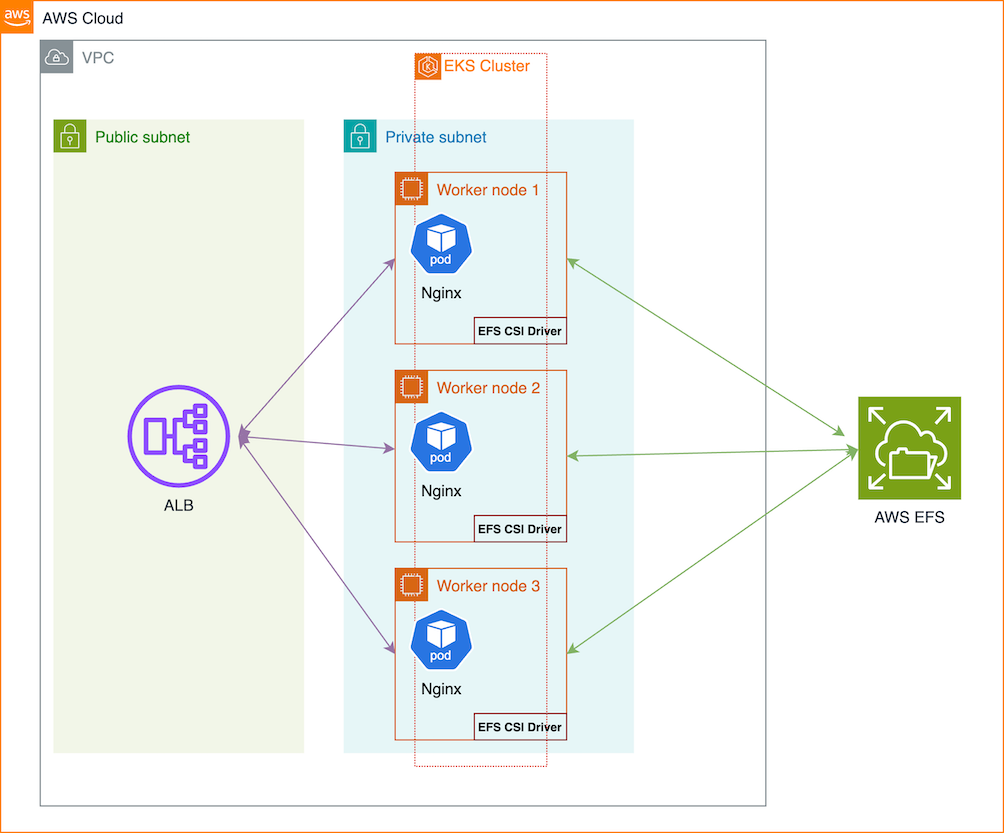Click the Private subnet label
This screenshot has width=1004, height=833.
coord(435,137)
